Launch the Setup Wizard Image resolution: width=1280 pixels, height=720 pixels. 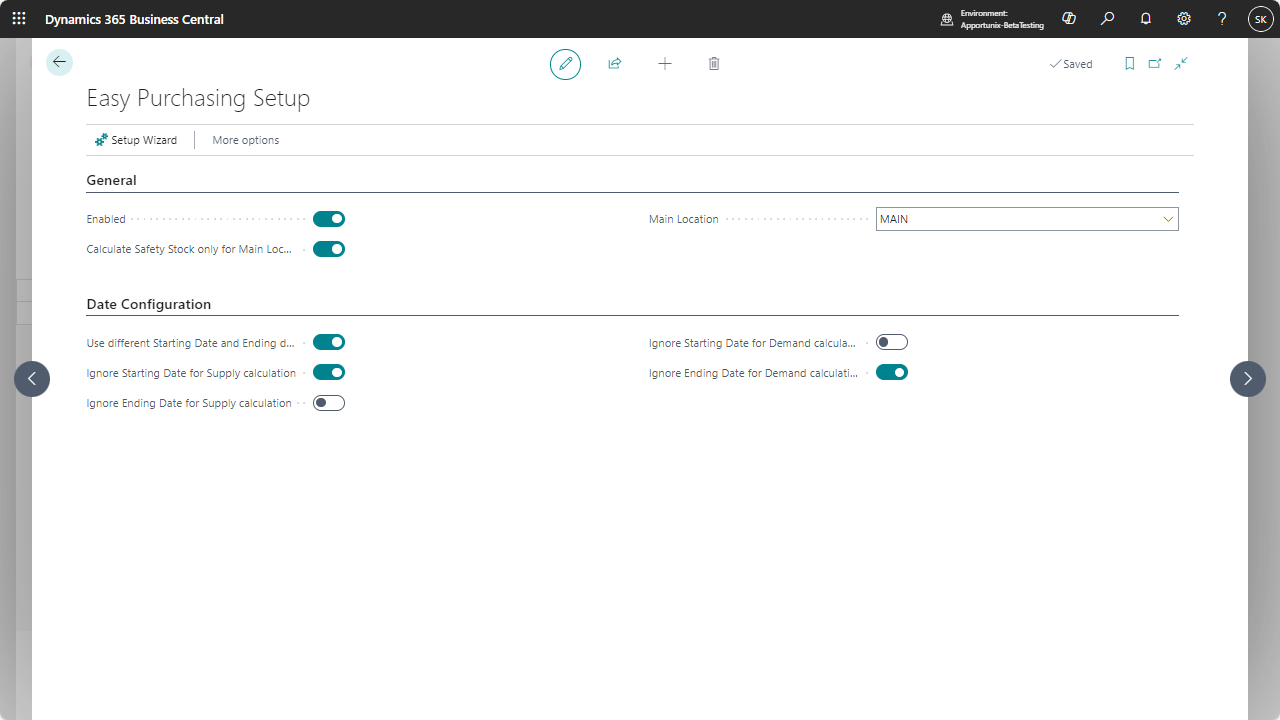[x=136, y=139]
